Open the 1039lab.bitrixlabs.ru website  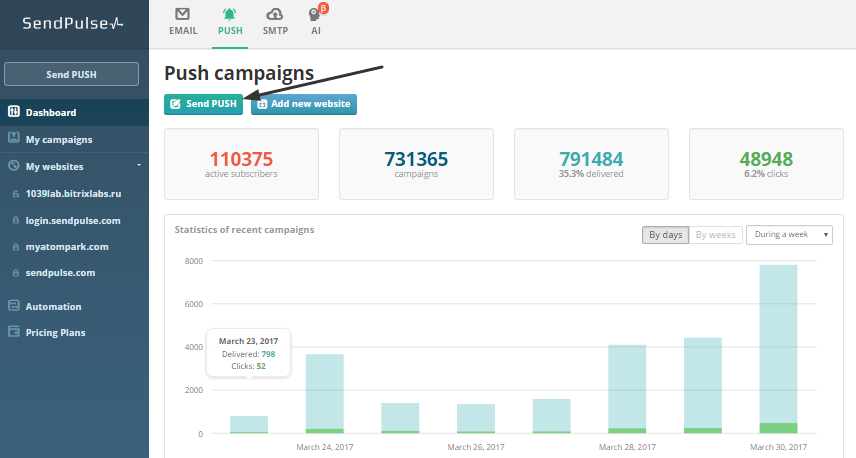click(73, 194)
